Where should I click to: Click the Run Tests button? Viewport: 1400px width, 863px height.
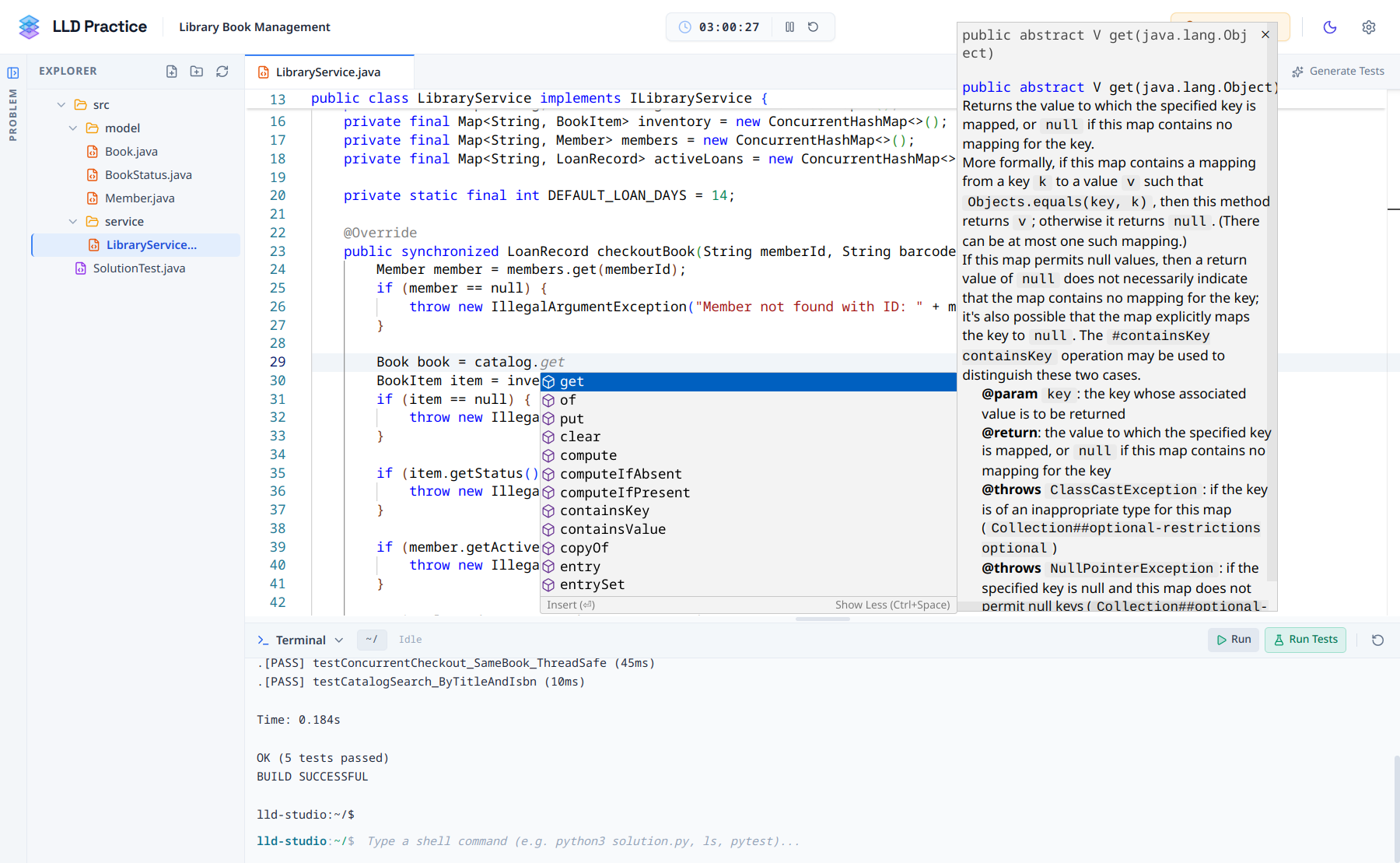pos(1305,639)
